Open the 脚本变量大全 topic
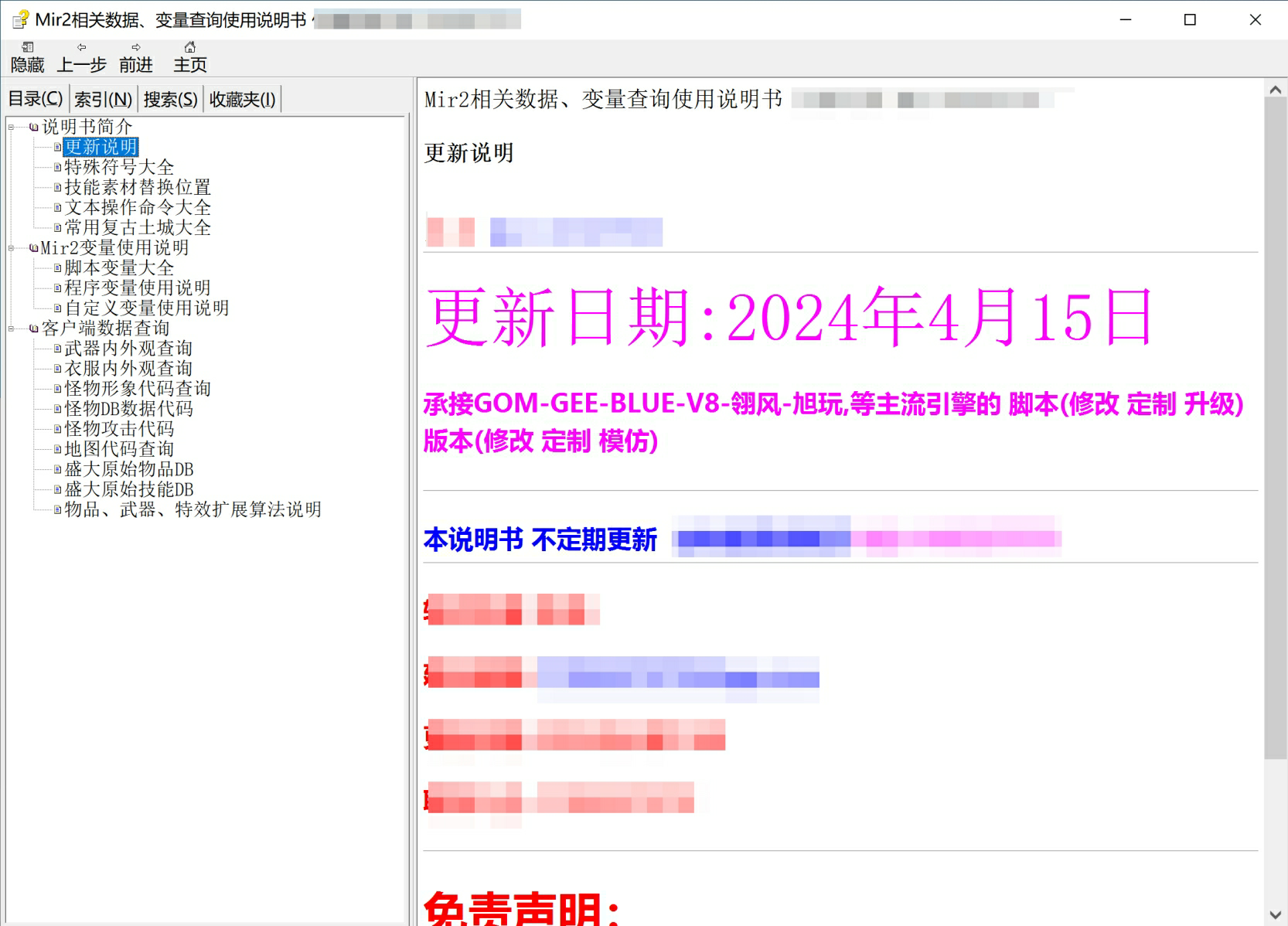This screenshot has height=926, width=1288. coord(119,268)
